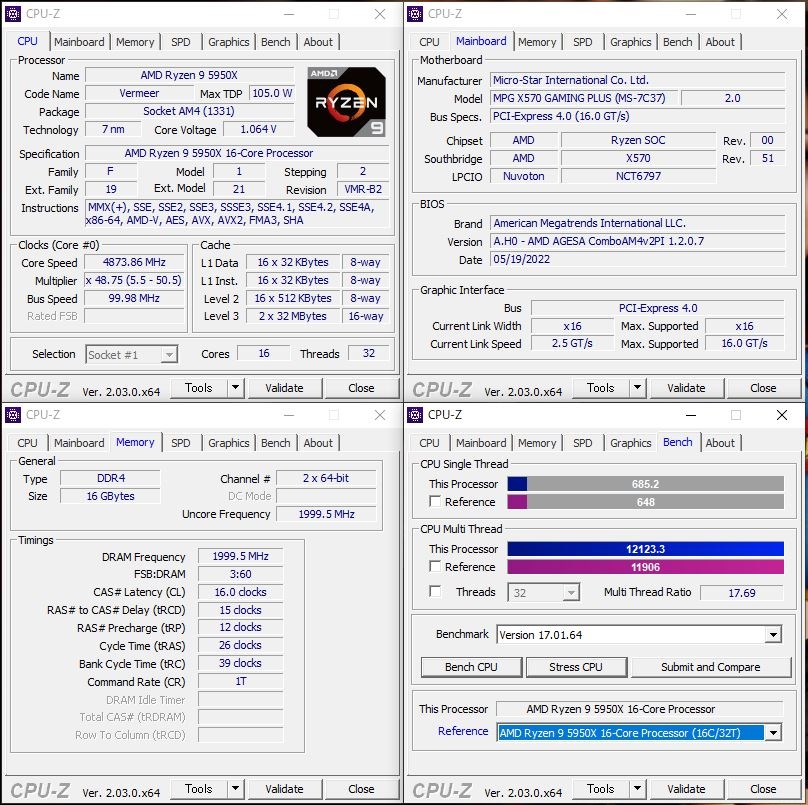Viewport: 808px width, 805px height.
Task: Click Multiplier value x 48.75
Action: point(134,280)
